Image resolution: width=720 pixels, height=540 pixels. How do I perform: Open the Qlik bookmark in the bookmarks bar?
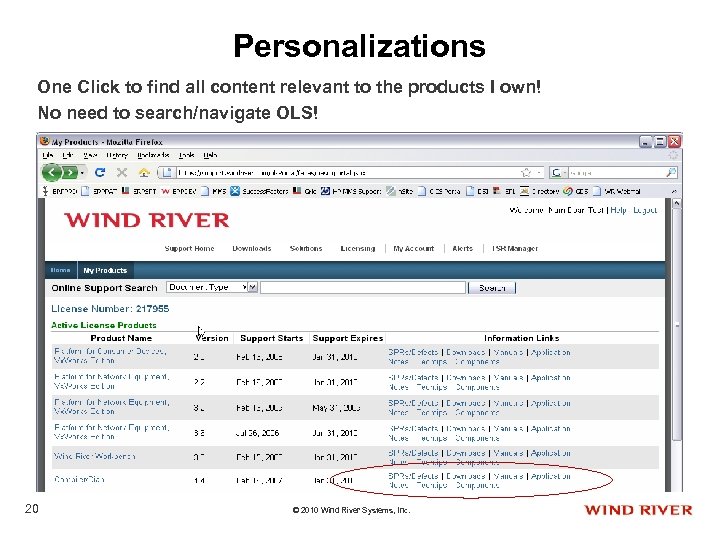click(x=304, y=191)
